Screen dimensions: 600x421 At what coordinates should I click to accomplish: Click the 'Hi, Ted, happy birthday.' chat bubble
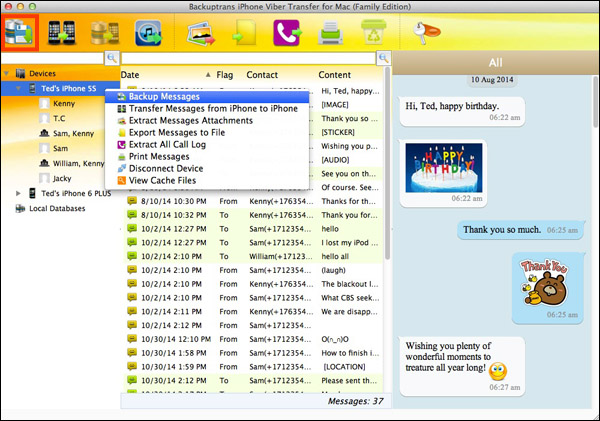click(462, 111)
